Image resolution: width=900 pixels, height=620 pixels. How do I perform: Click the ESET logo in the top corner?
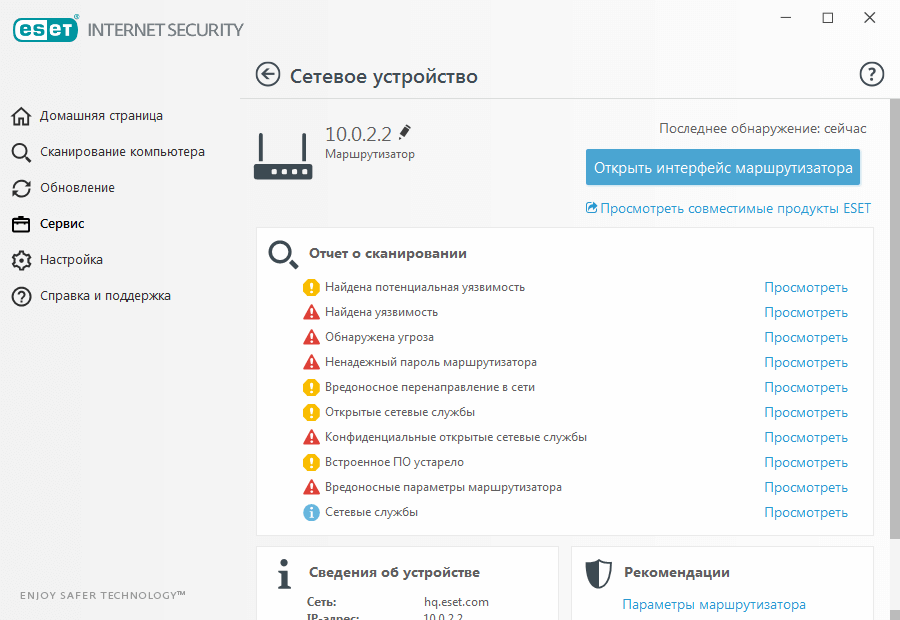click(x=45, y=29)
